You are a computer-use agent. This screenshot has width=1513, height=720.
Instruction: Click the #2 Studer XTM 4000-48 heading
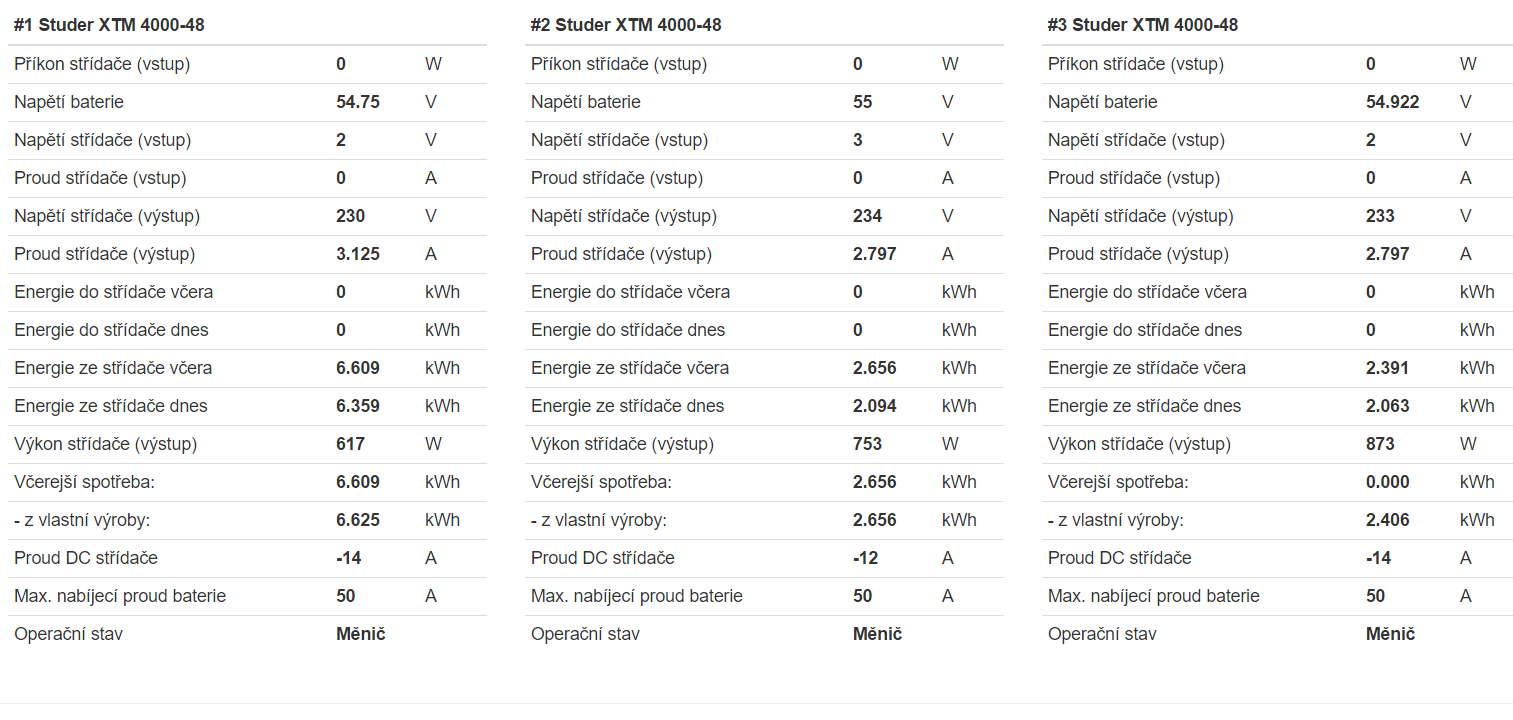pos(626,25)
